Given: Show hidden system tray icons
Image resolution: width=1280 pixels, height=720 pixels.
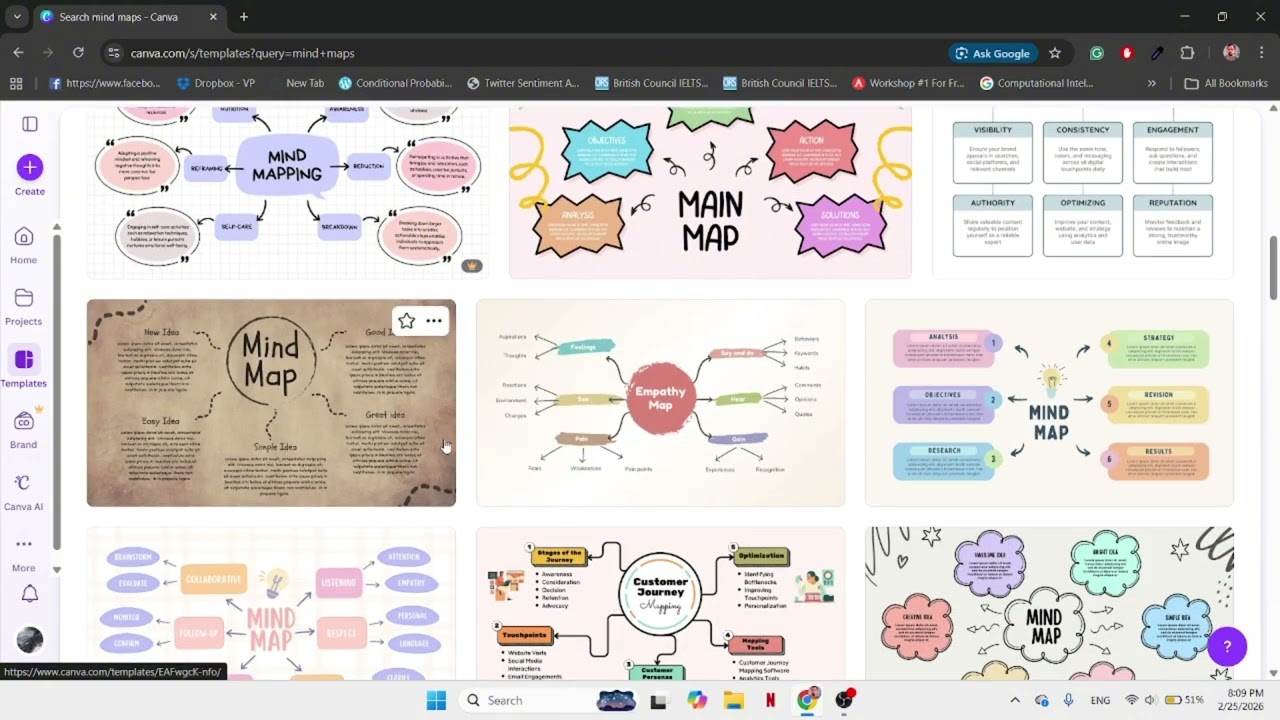Looking at the screenshot, I should [x=1015, y=700].
